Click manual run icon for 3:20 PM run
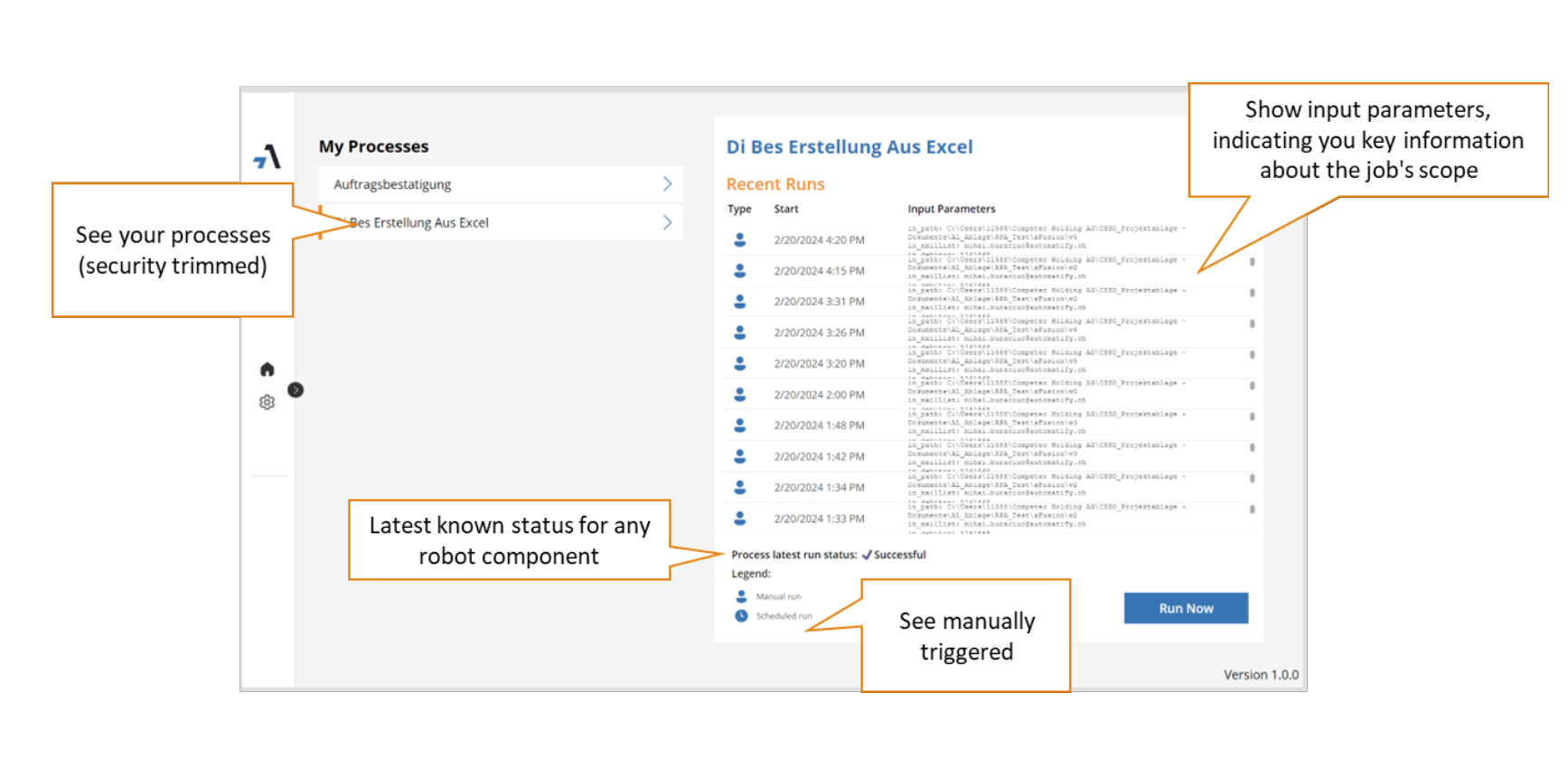Screen dimensions: 1568x768 click(739, 363)
